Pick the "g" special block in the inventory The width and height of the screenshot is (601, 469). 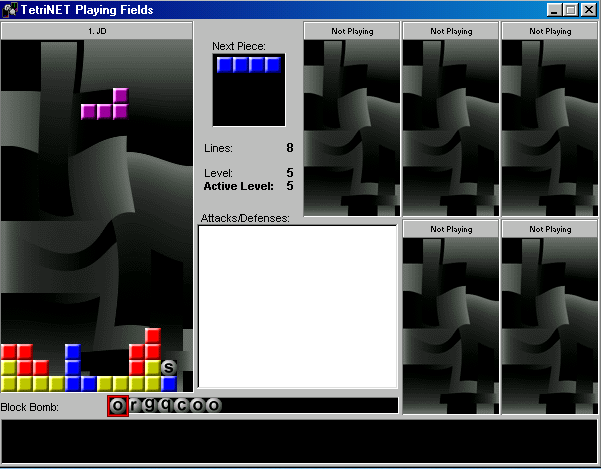coord(149,405)
